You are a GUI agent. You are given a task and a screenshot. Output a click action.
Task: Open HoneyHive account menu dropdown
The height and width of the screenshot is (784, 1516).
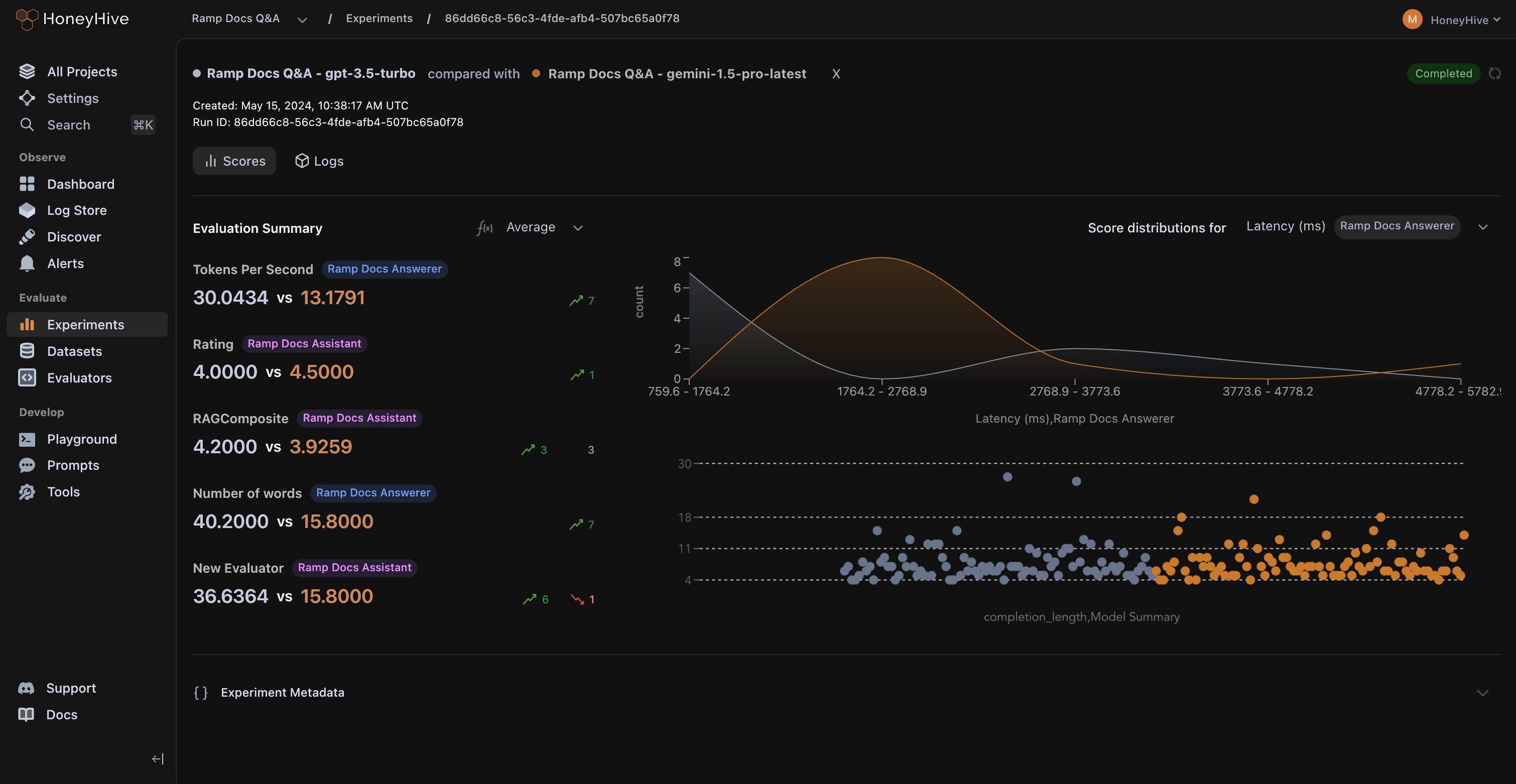coord(1465,20)
